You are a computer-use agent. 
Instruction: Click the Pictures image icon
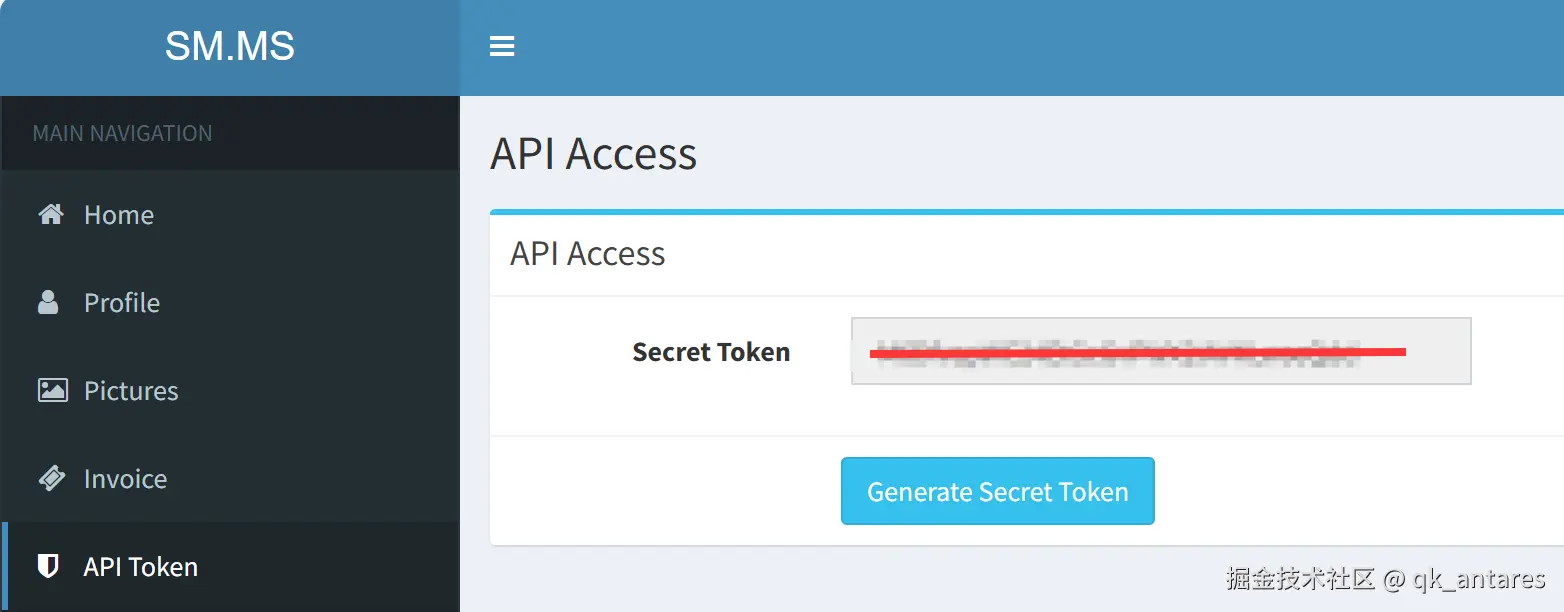(52, 390)
